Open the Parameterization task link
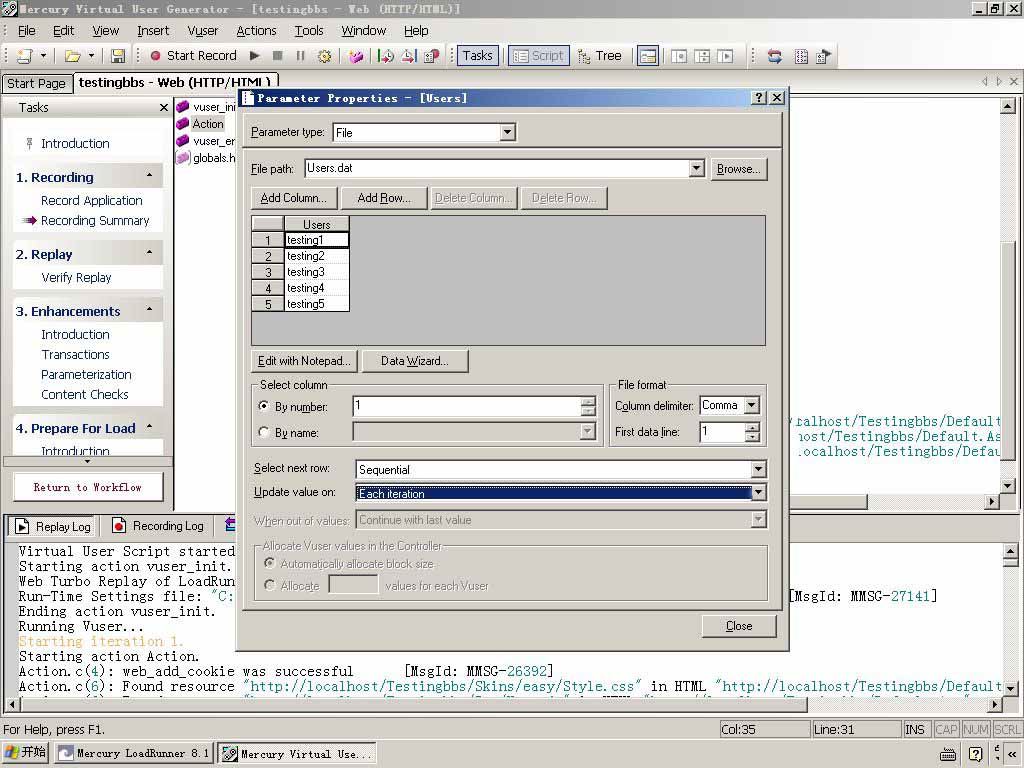 (x=86, y=375)
